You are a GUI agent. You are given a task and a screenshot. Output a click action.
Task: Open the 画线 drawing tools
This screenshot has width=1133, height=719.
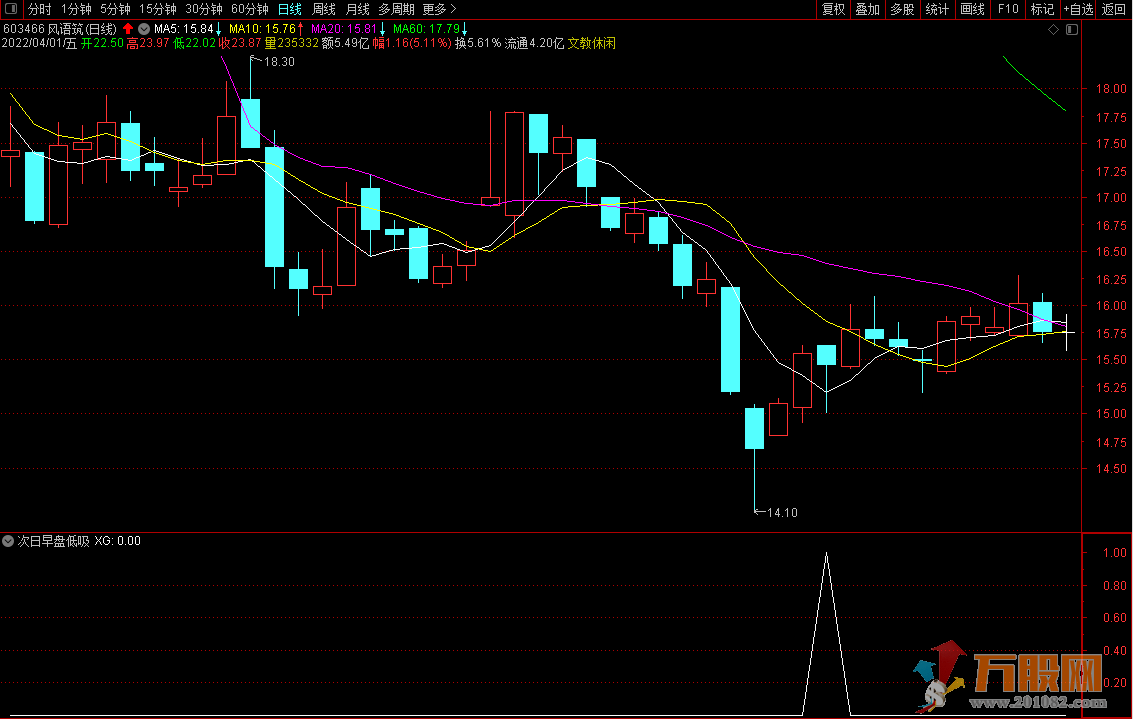972,10
